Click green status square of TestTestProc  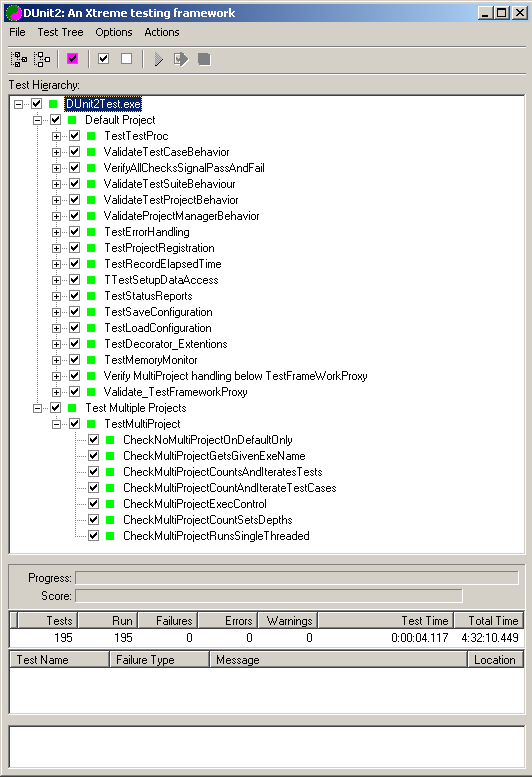click(91, 136)
